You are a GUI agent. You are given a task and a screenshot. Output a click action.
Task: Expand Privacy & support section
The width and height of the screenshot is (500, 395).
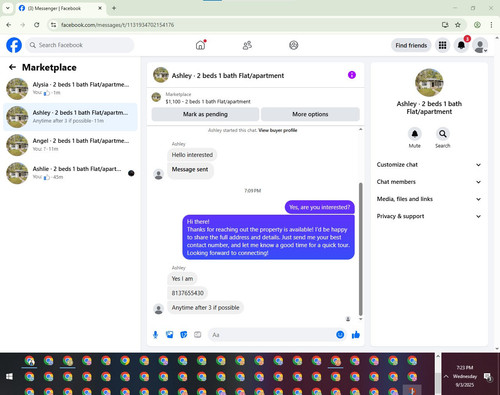pos(429,216)
